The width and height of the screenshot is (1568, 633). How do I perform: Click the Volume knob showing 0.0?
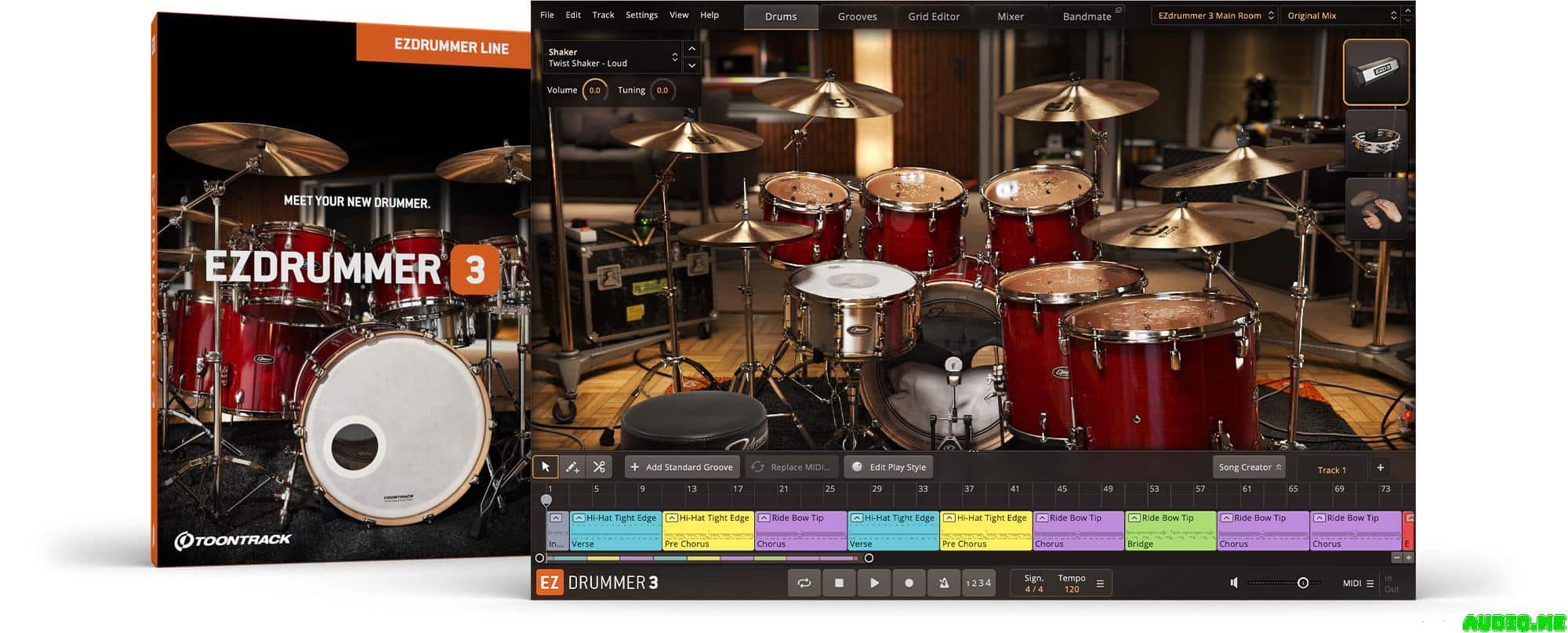(x=595, y=90)
